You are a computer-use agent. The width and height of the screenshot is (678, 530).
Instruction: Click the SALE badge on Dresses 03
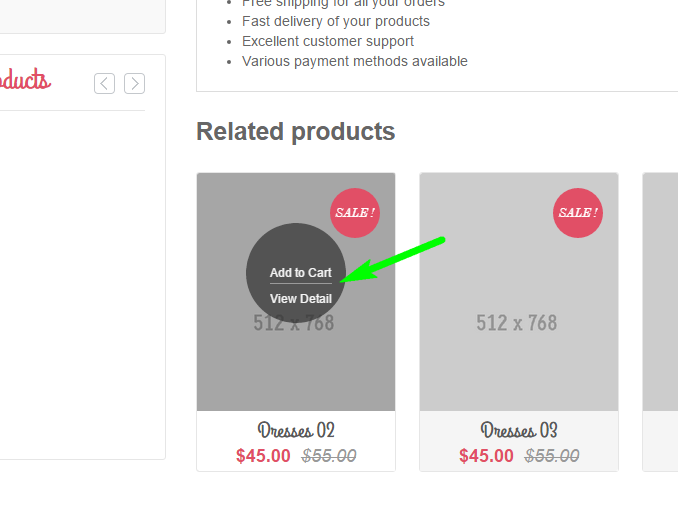[577, 212]
